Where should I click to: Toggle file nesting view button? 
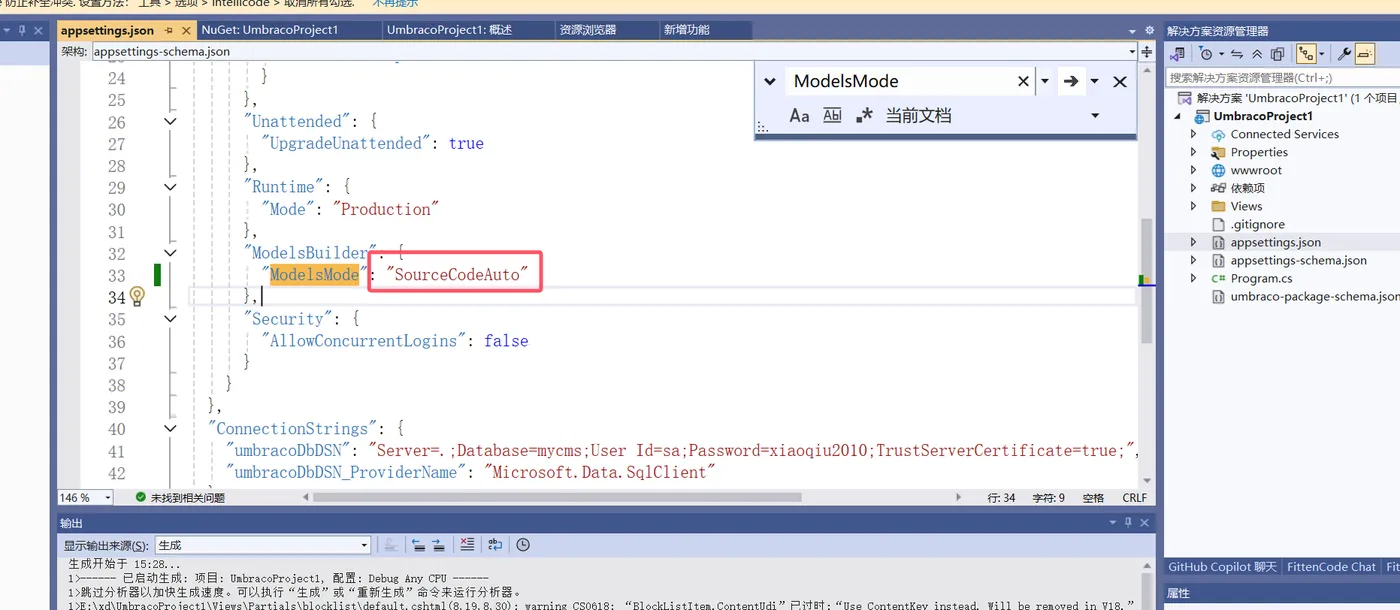click(x=1305, y=54)
